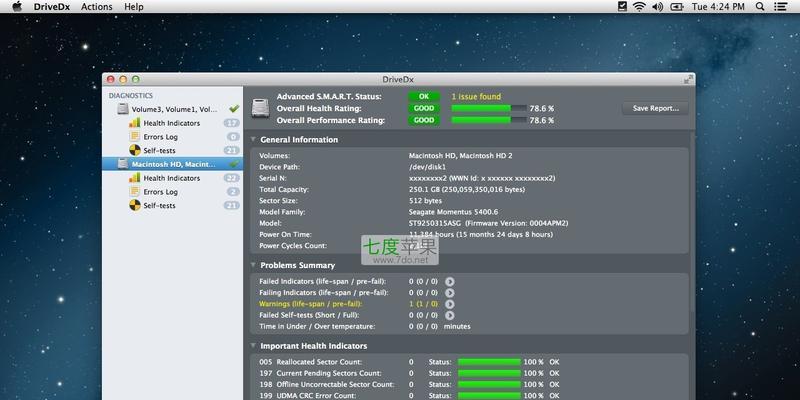Open the Help menu
Image resolution: width=800 pixels, height=400 pixels.
point(134,7)
